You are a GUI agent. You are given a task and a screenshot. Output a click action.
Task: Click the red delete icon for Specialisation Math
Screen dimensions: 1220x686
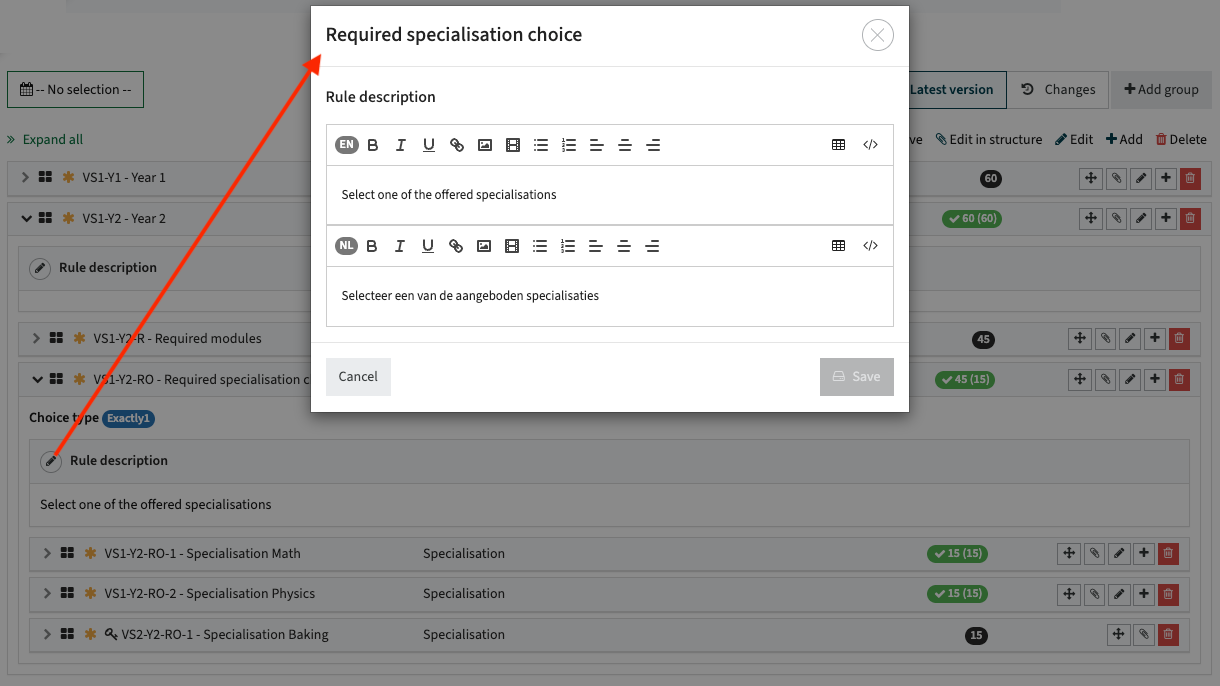point(1168,553)
